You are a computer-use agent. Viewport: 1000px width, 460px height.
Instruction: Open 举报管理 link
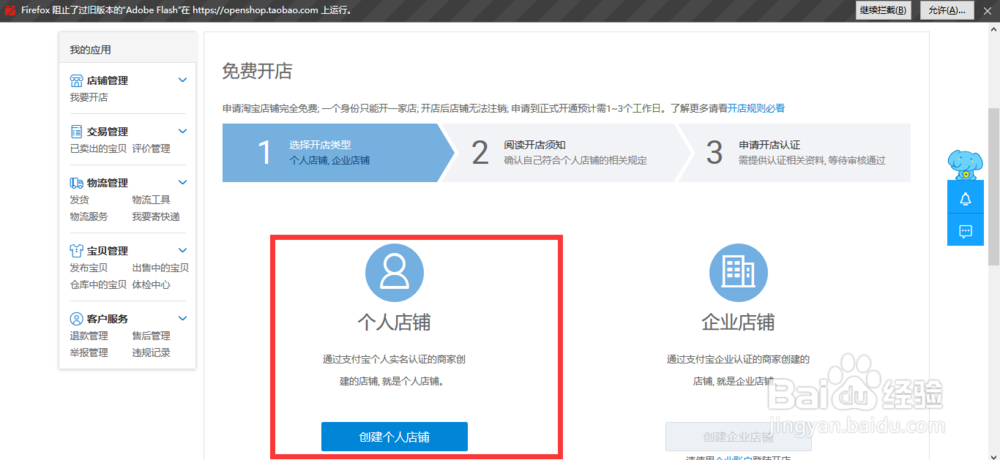pyautogui.click(x=89, y=352)
